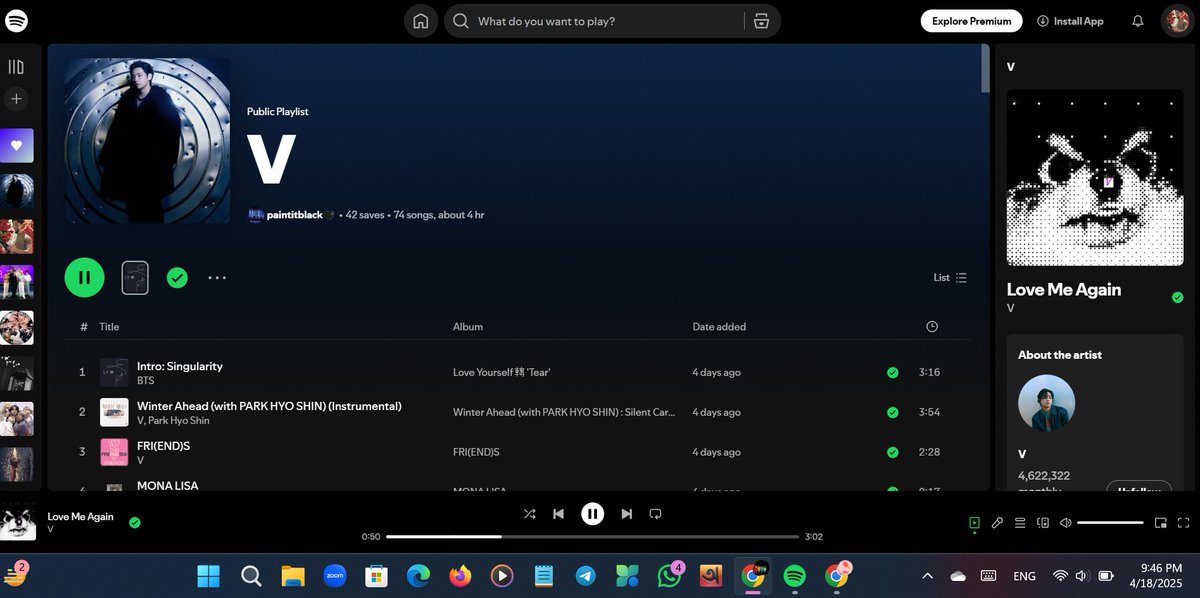Open the Miniplayer
The image size is (1200, 598).
[x=1161, y=522]
